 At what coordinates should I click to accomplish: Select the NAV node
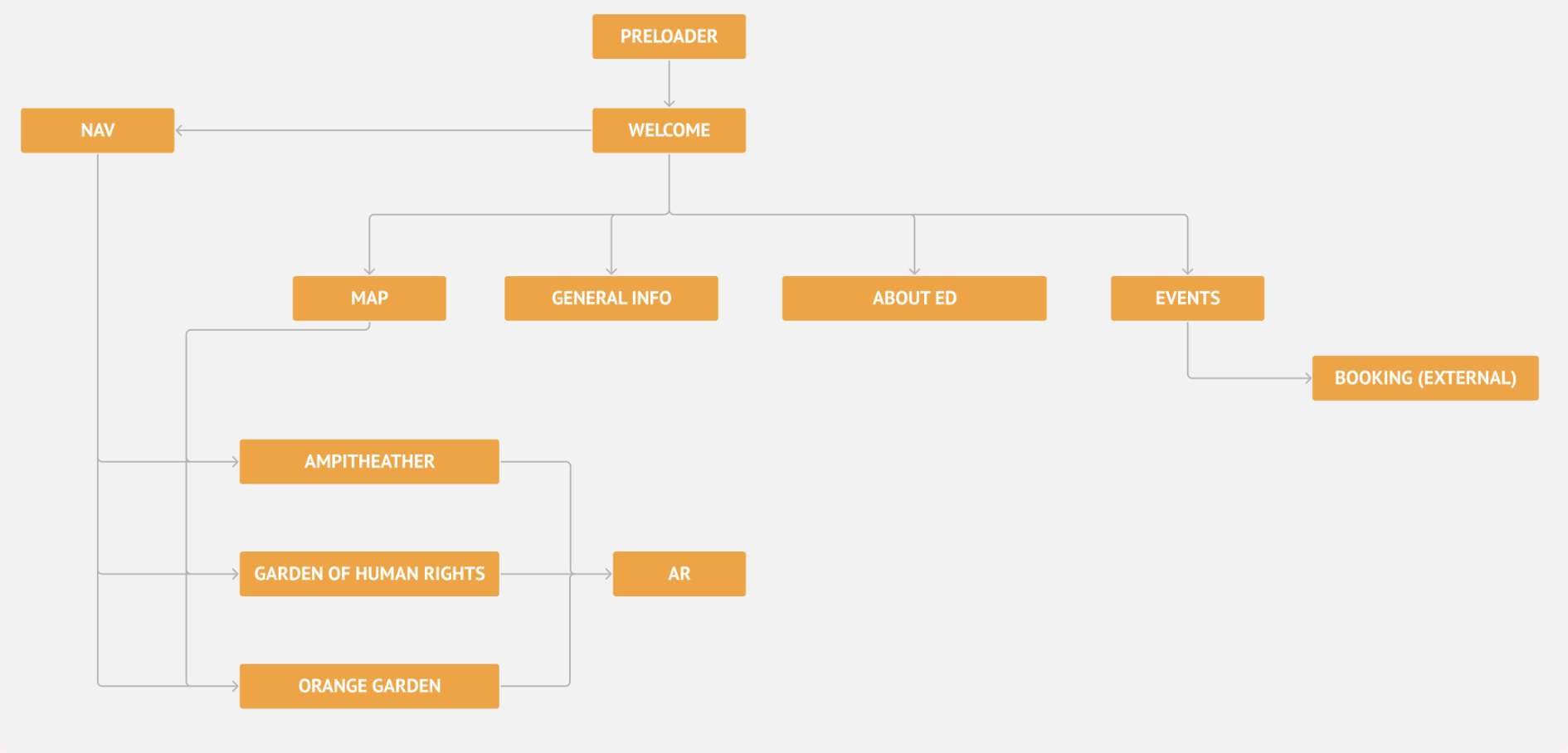tap(97, 130)
